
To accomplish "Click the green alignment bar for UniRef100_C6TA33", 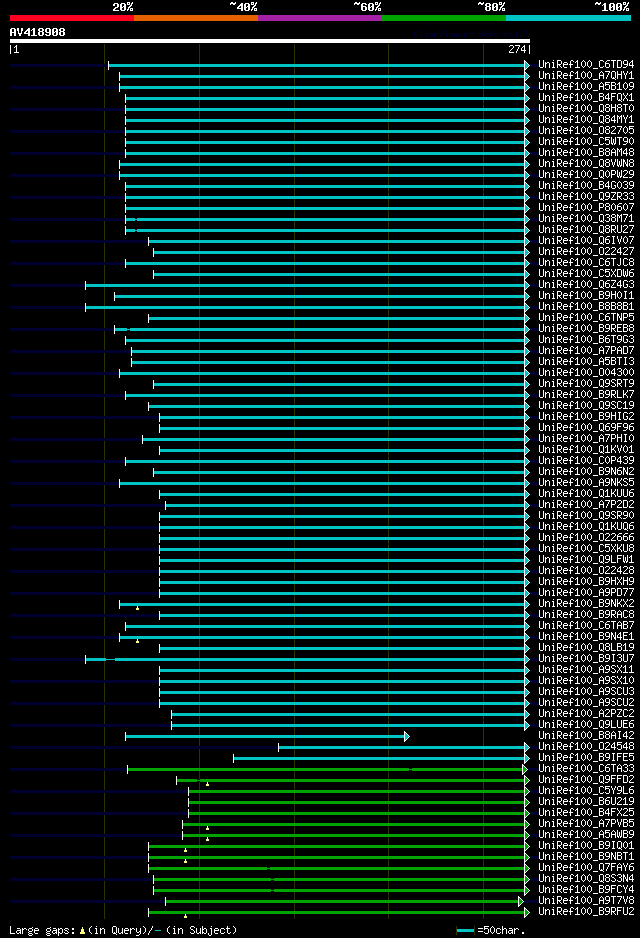I will [325, 769].
